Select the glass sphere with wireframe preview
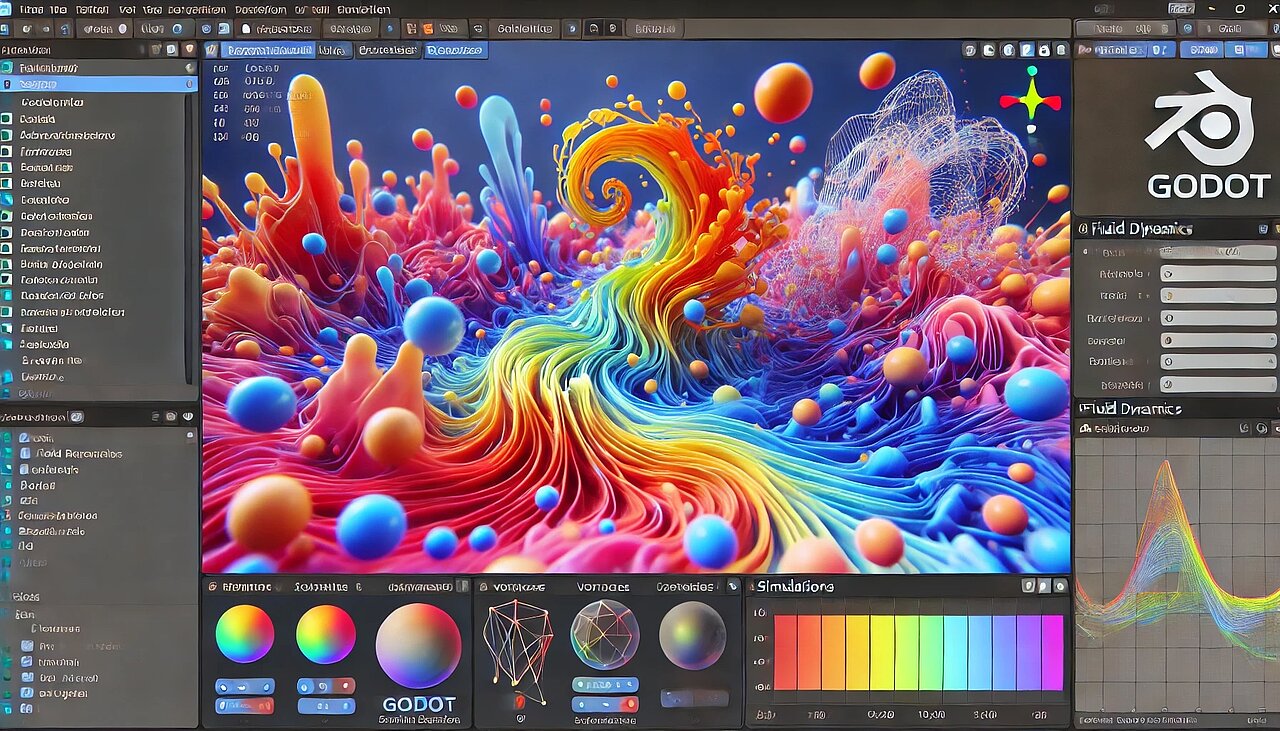Viewport: 1280px width, 731px height. (x=604, y=634)
